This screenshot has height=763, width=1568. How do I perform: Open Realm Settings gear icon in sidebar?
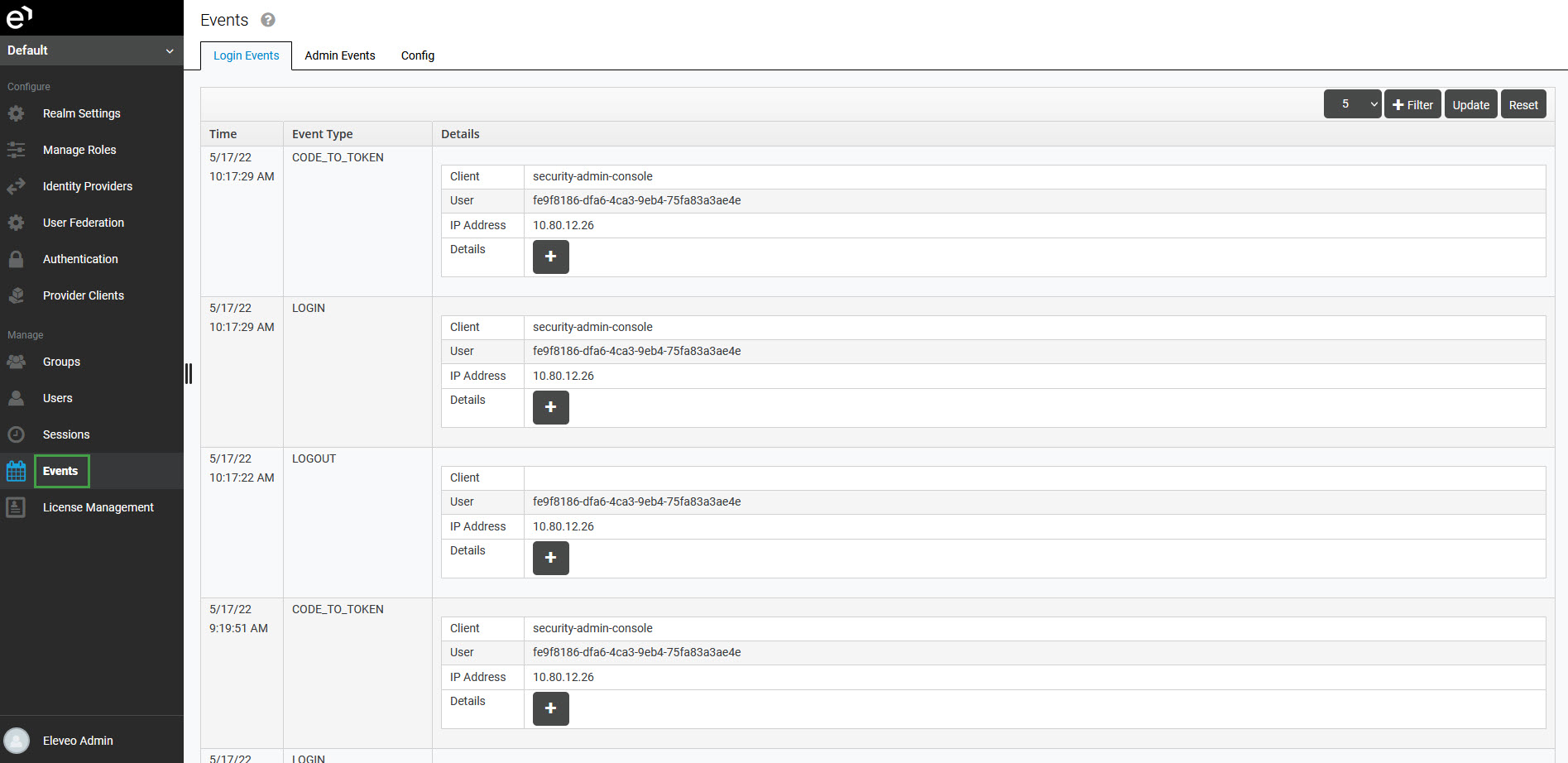(16, 113)
